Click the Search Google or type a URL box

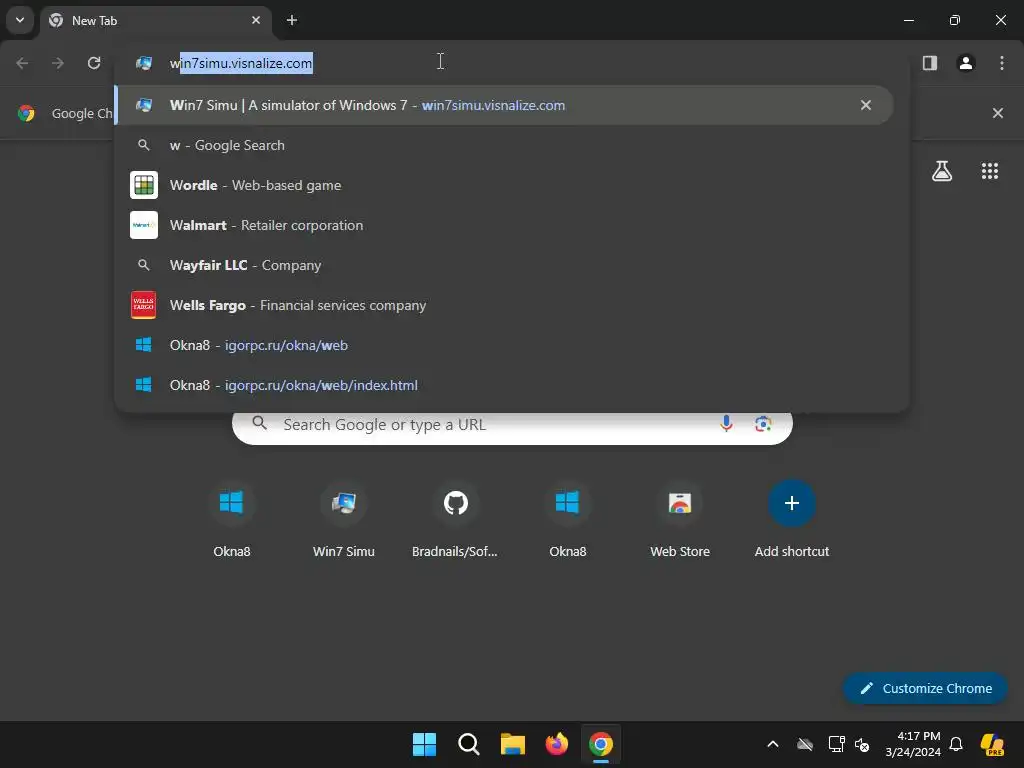(x=512, y=424)
